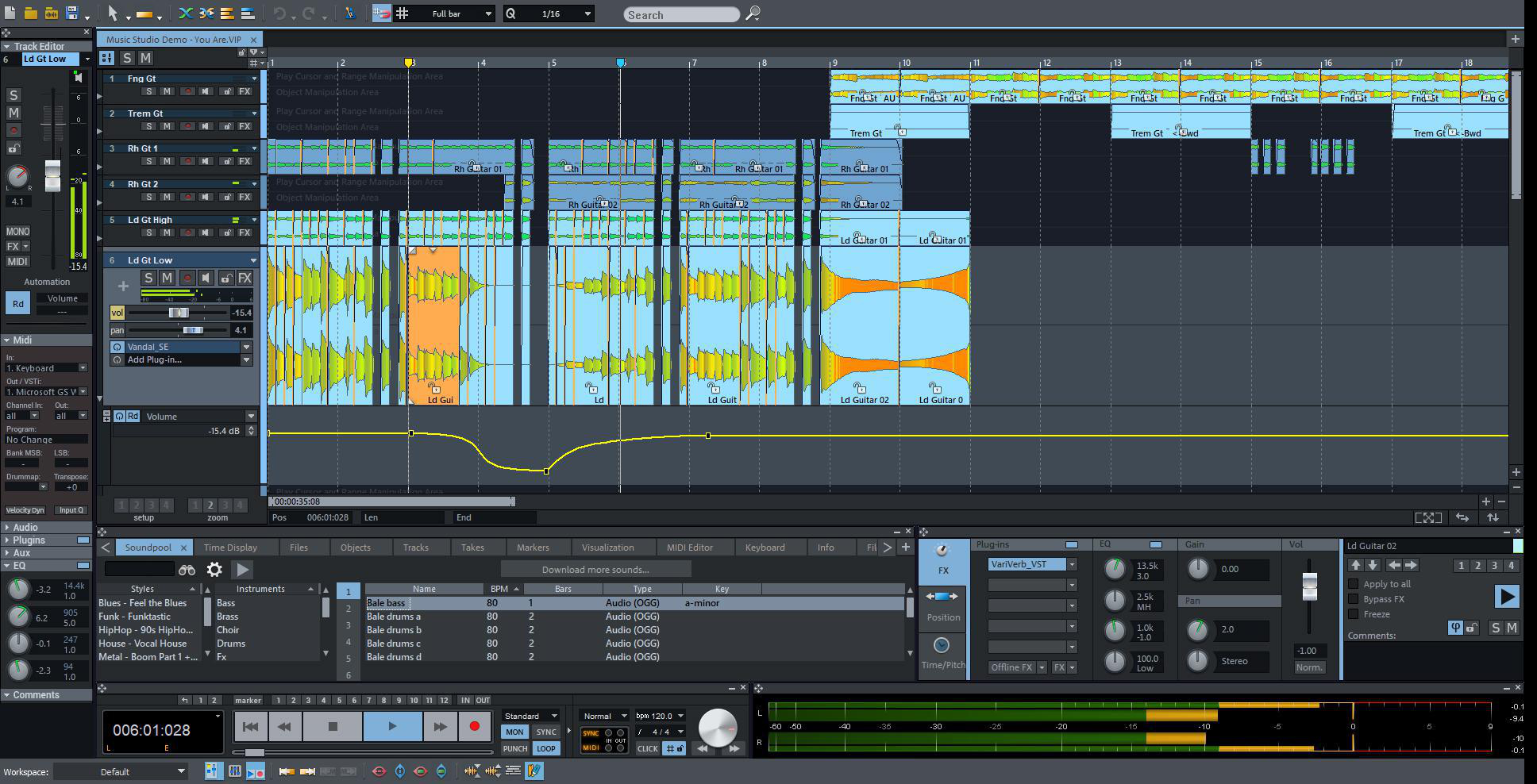Screen dimensions: 1537x784
Task: Click the redo arrow icon
Action: coord(309,13)
